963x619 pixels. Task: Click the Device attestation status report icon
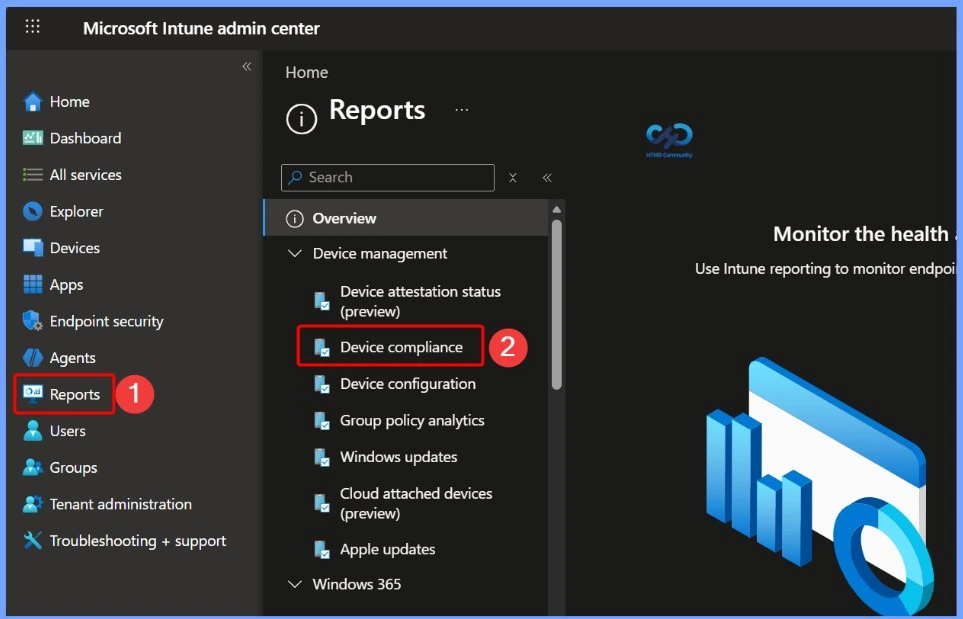[x=322, y=301]
